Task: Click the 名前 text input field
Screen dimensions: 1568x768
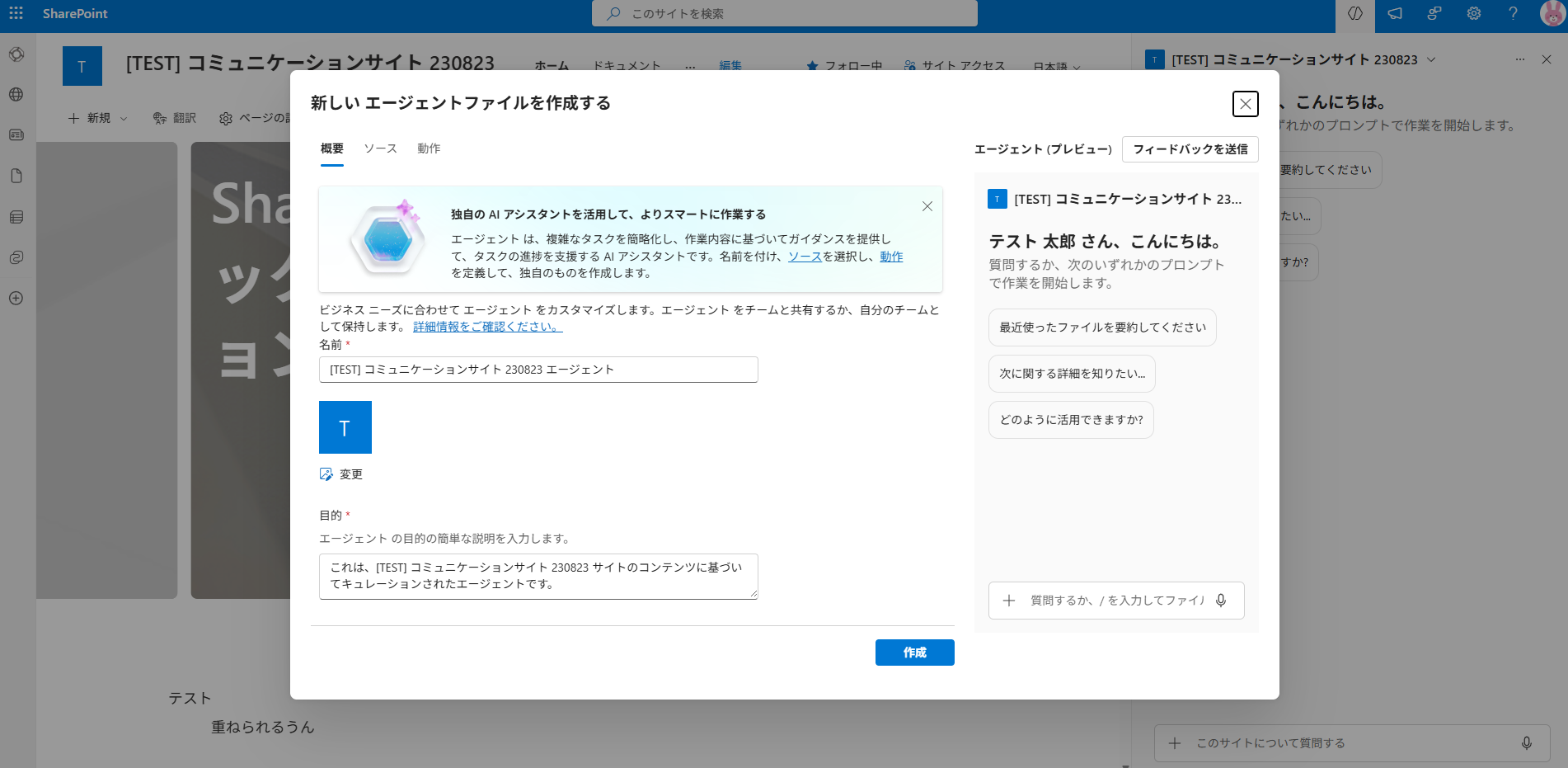Action: (538, 370)
